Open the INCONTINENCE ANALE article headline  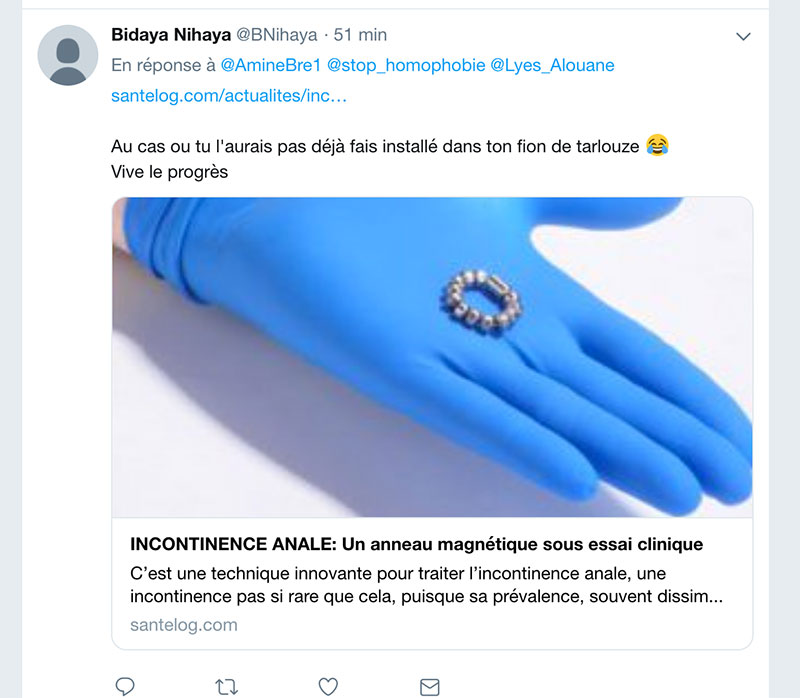click(x=416, y=545)
